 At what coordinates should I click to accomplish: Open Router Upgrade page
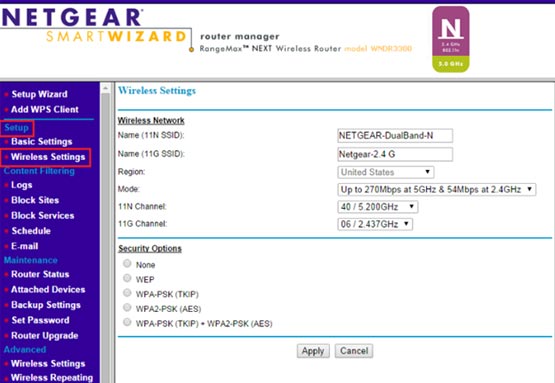pos(45,335)
